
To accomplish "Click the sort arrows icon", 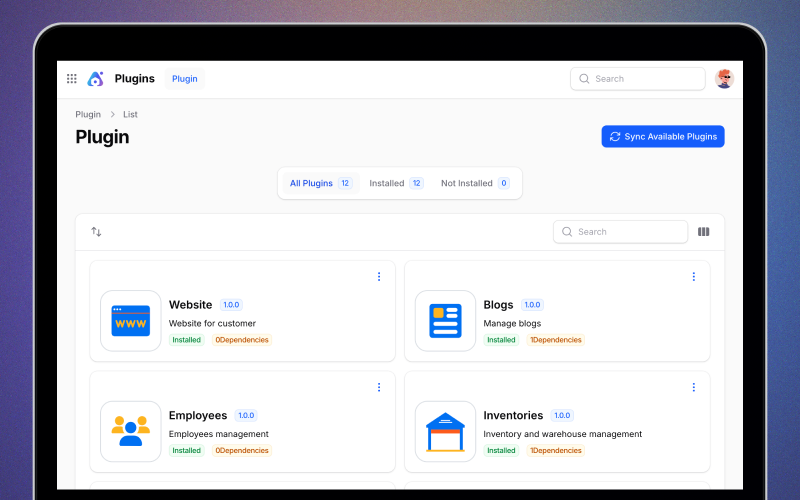I will pyautogui.click(x=96, y=232).
